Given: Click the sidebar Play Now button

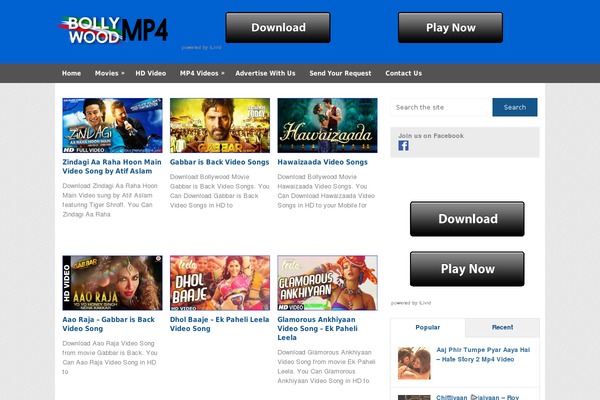Looking at the screenshot, I should [467, 269].
